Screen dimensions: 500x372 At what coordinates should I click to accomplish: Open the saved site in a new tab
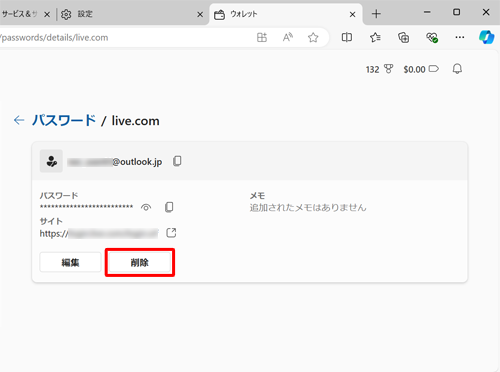point(171,233)
